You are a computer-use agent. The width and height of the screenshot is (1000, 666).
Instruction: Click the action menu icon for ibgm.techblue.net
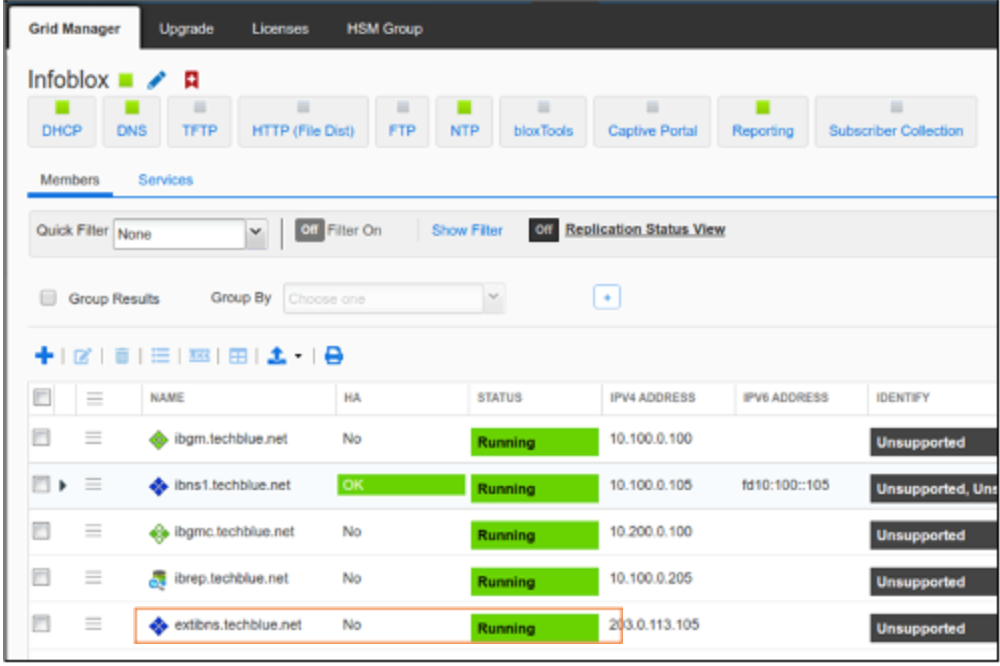(x=93, y=438)
